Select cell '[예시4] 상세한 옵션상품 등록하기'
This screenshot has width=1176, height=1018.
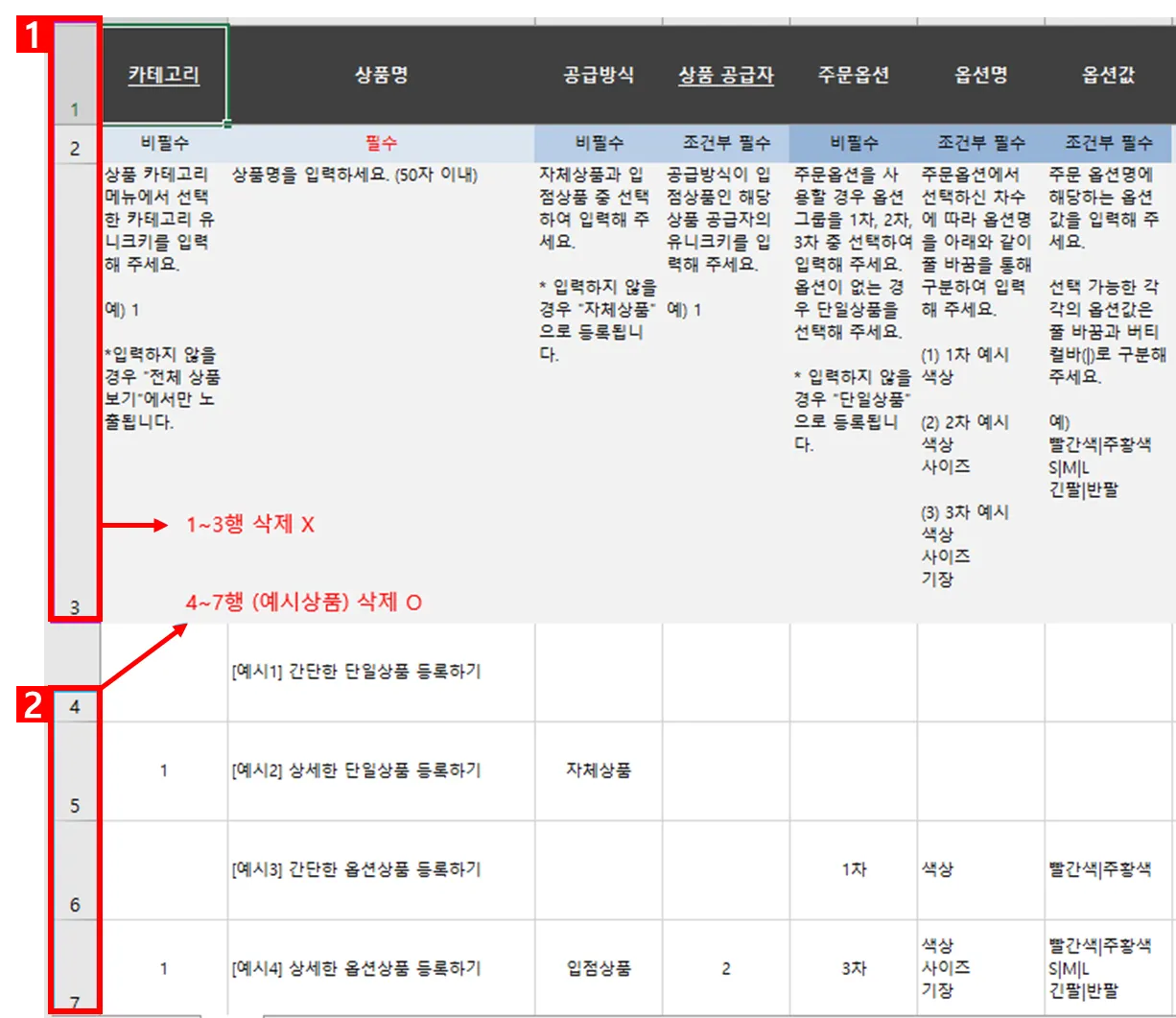click(382, 968)
